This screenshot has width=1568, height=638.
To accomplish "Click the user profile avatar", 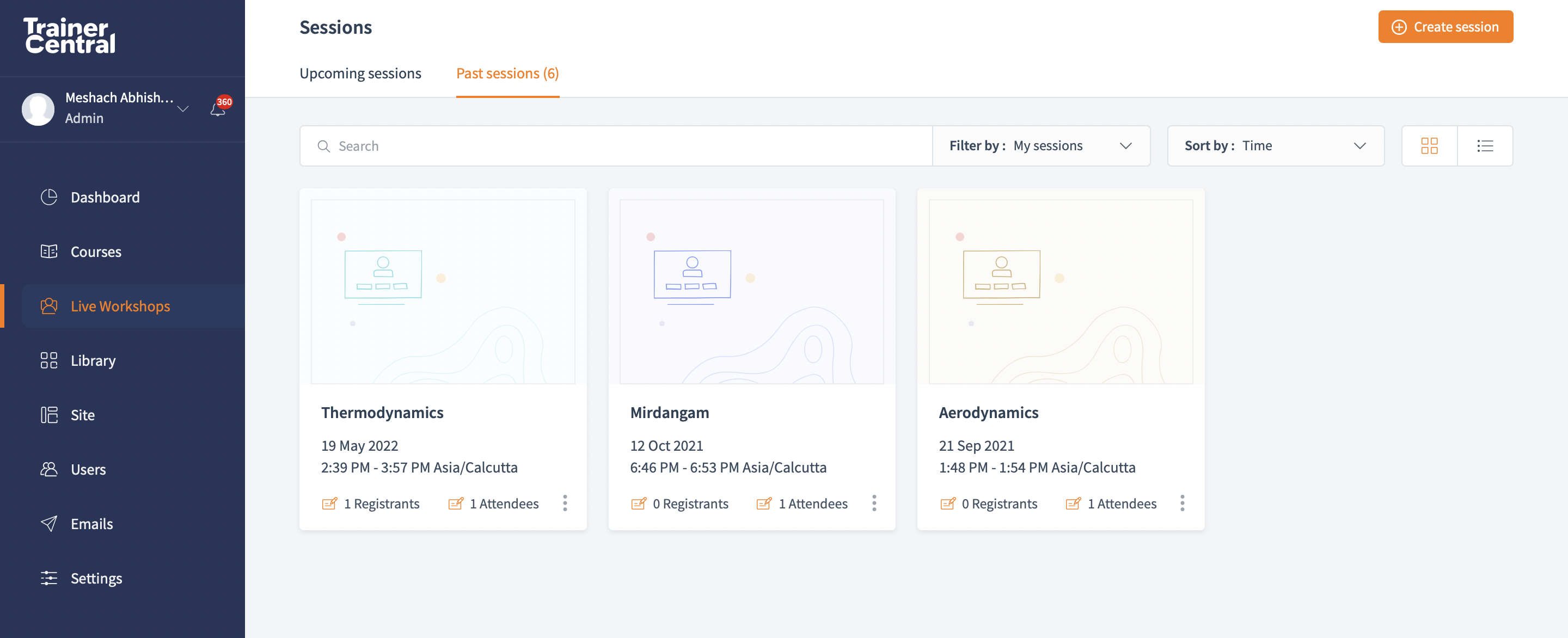I will 38,109.
